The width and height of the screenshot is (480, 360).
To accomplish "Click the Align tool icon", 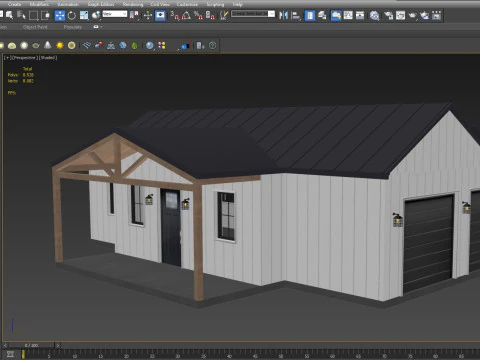I will 296,15.
